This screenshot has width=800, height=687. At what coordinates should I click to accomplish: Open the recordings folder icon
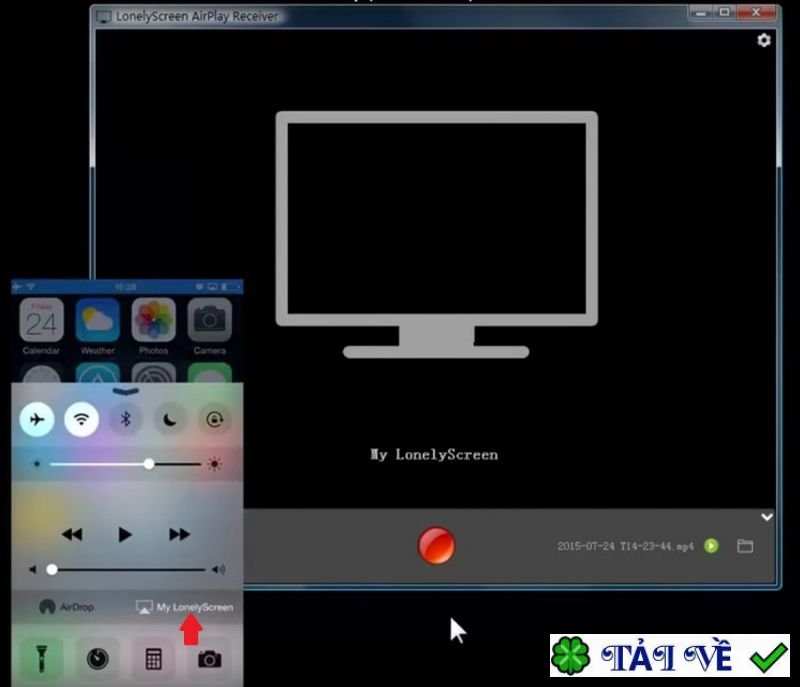coord(745,546)
